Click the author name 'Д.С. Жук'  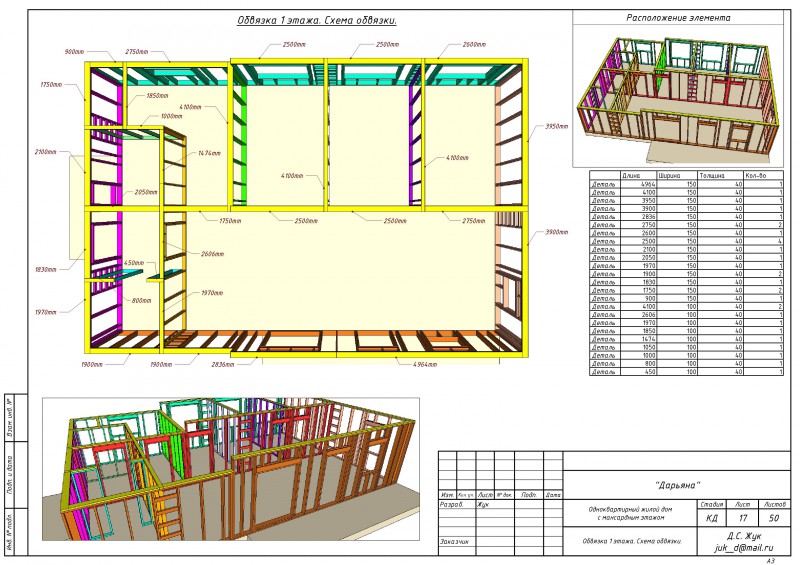pyautogui.click(x=744, y=536)
